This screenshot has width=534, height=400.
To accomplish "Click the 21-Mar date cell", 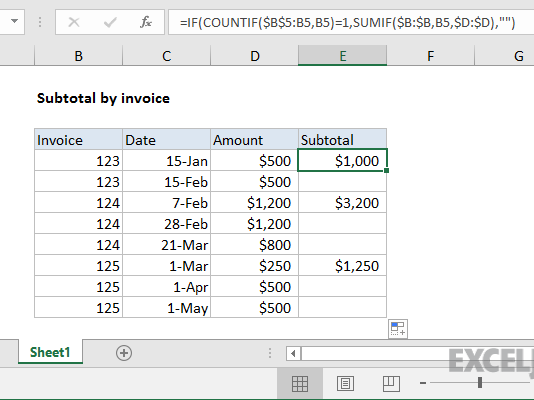I will [167, 244].
